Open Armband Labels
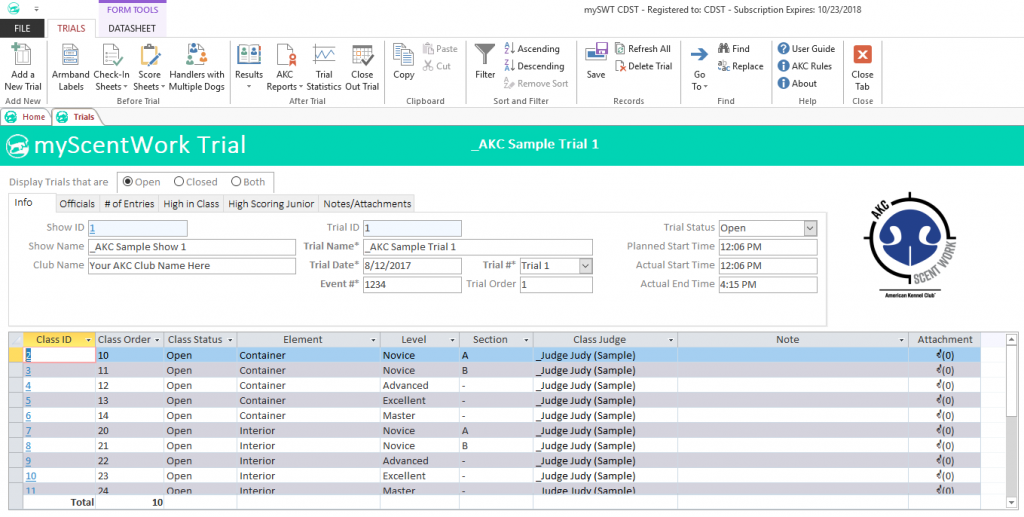Viewport: 1024px width, 517px height. 71,67
